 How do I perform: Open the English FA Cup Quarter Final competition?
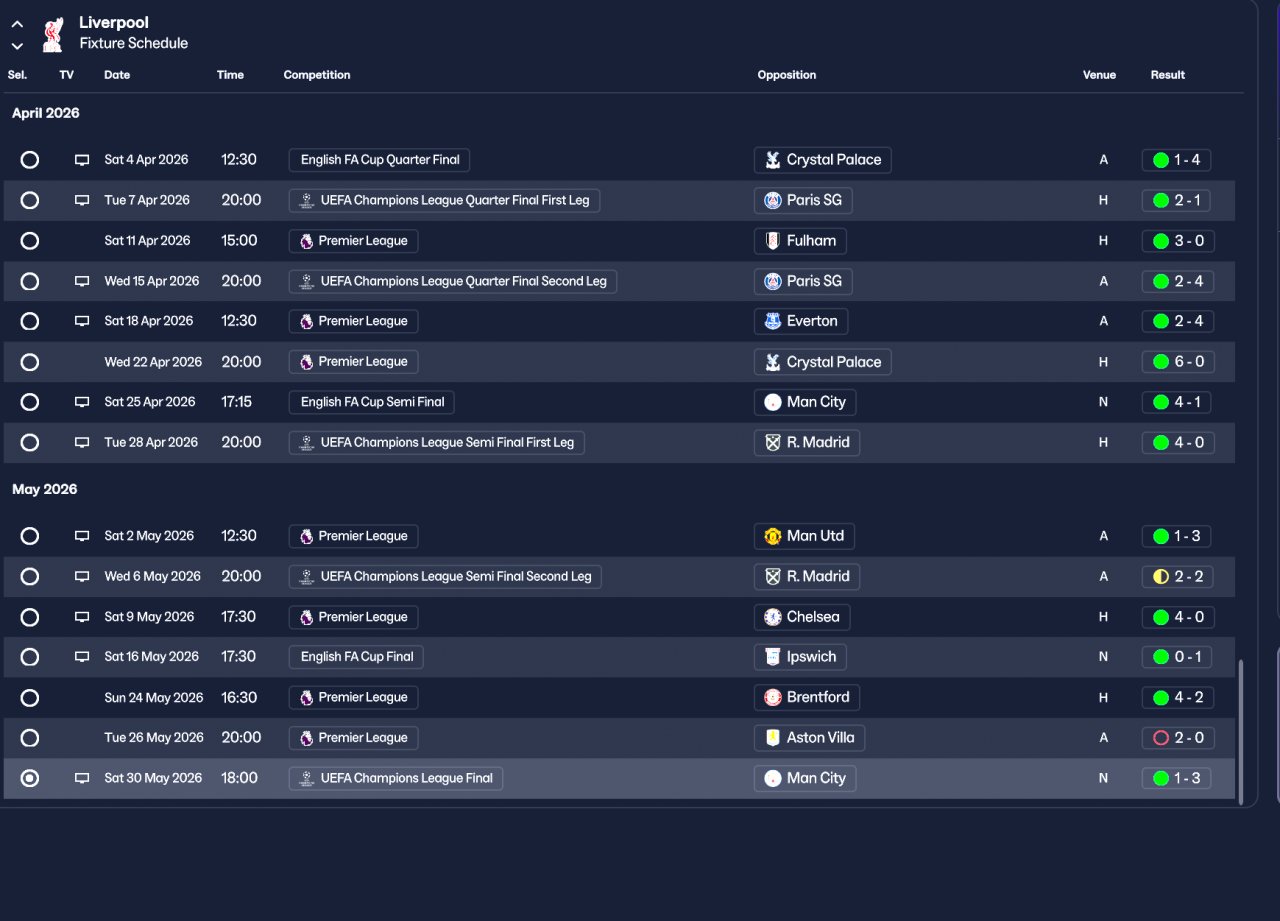(x=379, y=160)
